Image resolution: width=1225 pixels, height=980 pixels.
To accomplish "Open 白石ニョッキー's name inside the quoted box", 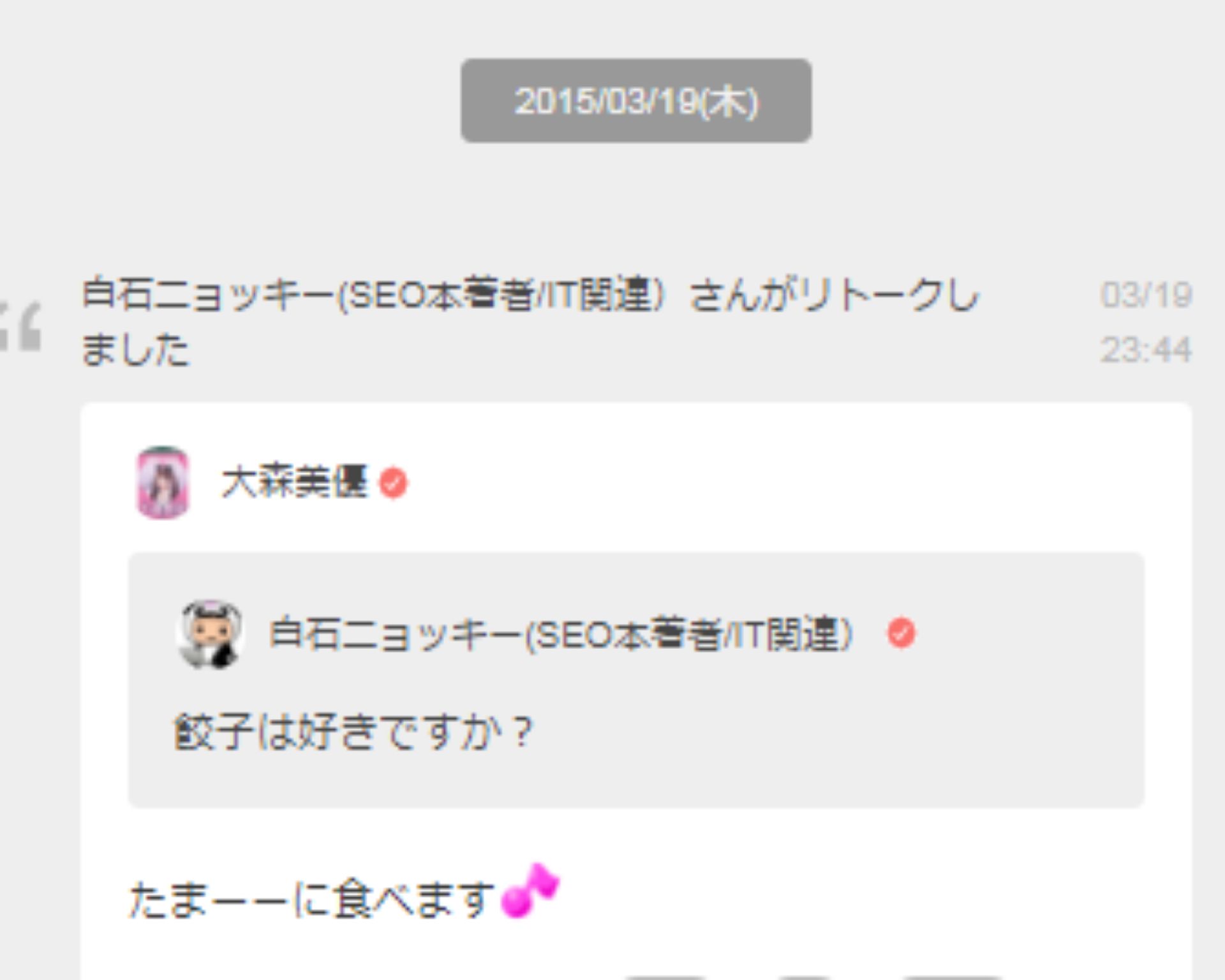I will pyautogui.click(x=561, y=634).
